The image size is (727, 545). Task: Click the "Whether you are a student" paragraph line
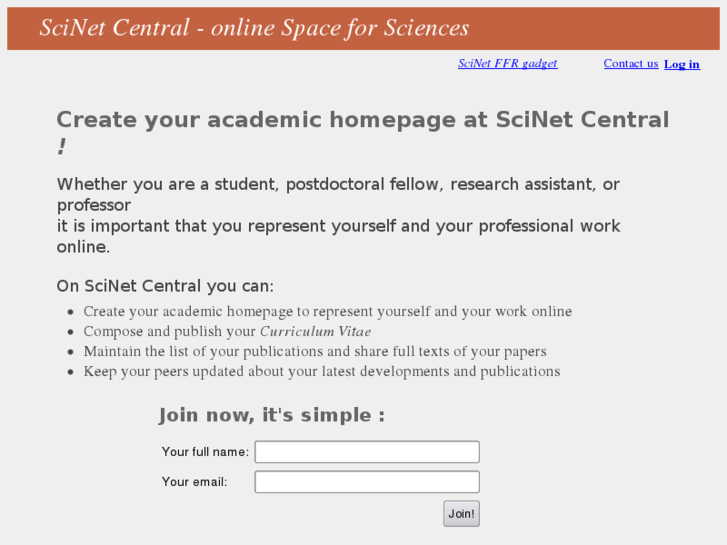338,185
